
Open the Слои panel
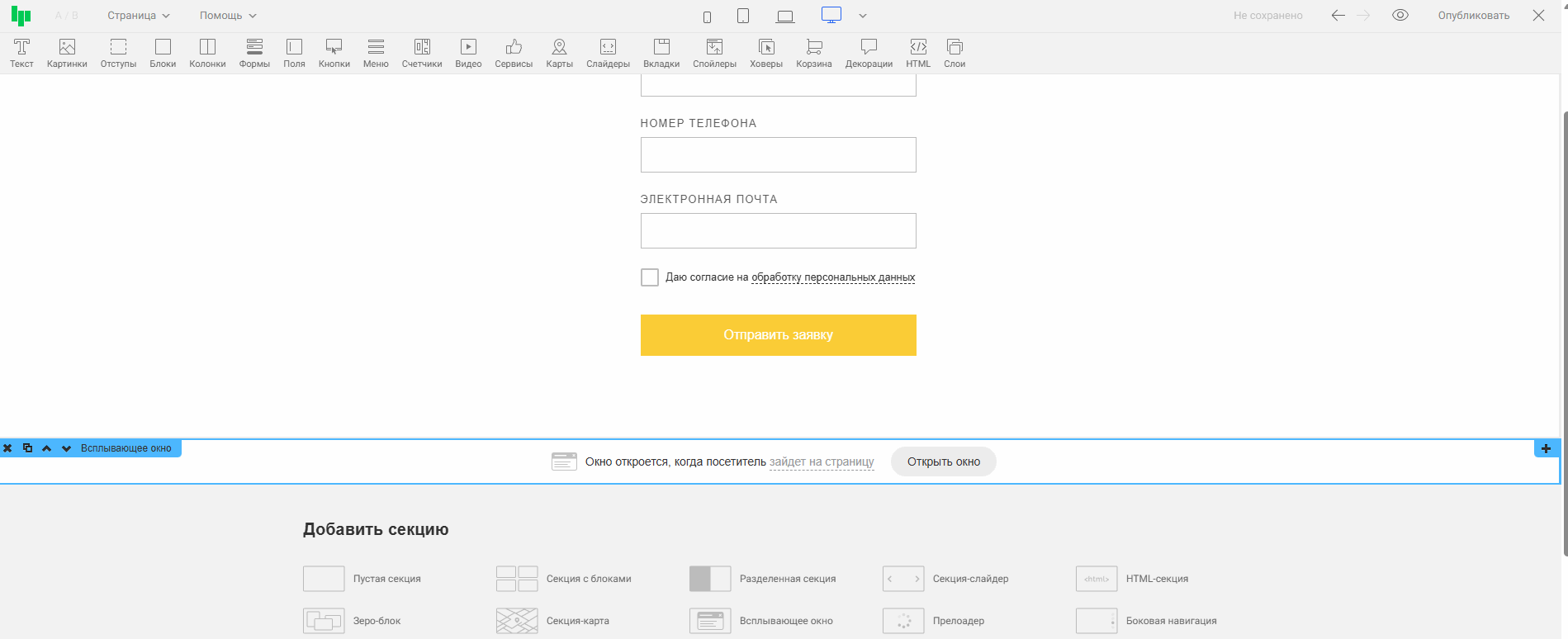pos(955,53)
